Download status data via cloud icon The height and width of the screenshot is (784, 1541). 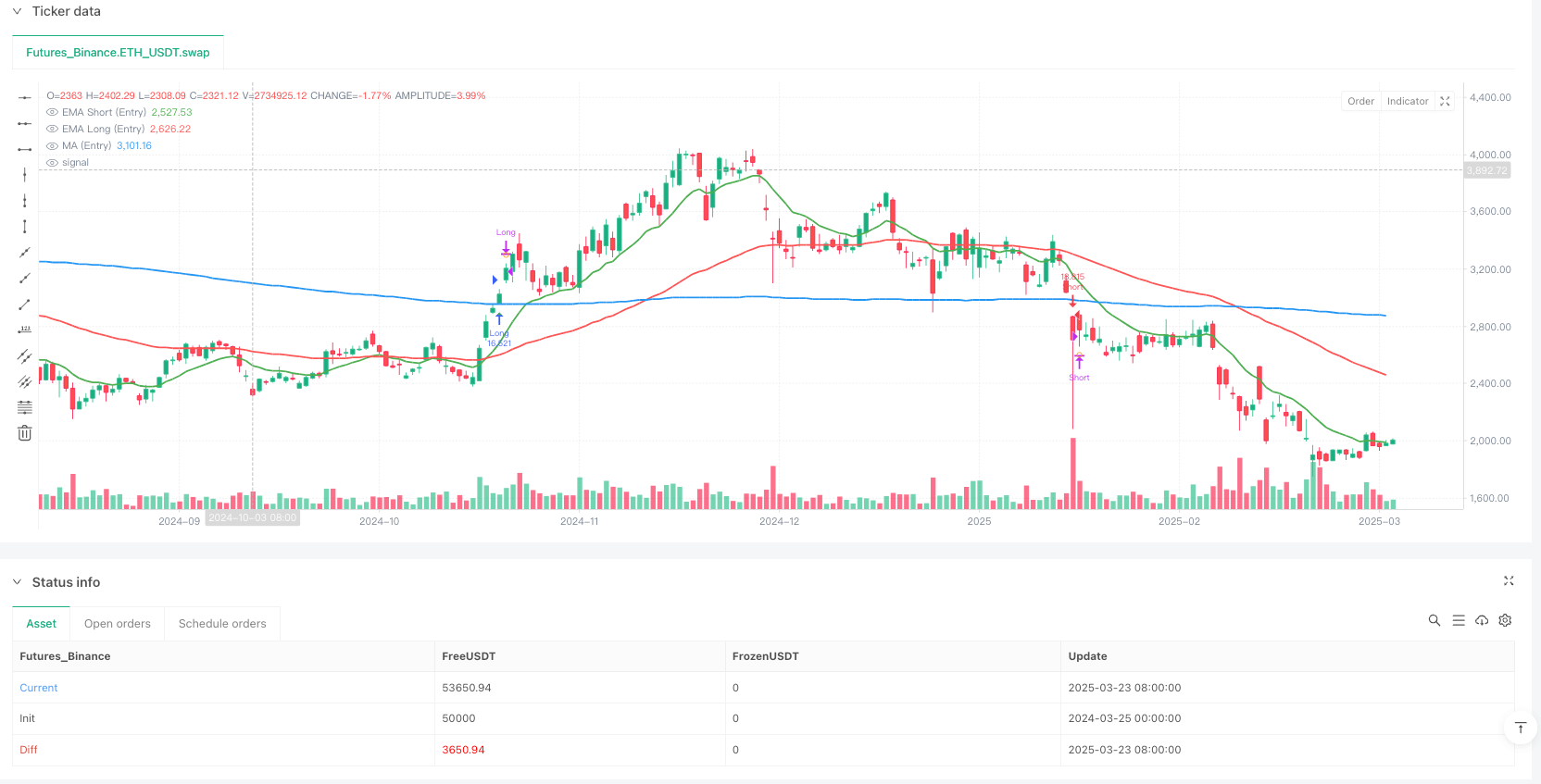coord(1482,620)
